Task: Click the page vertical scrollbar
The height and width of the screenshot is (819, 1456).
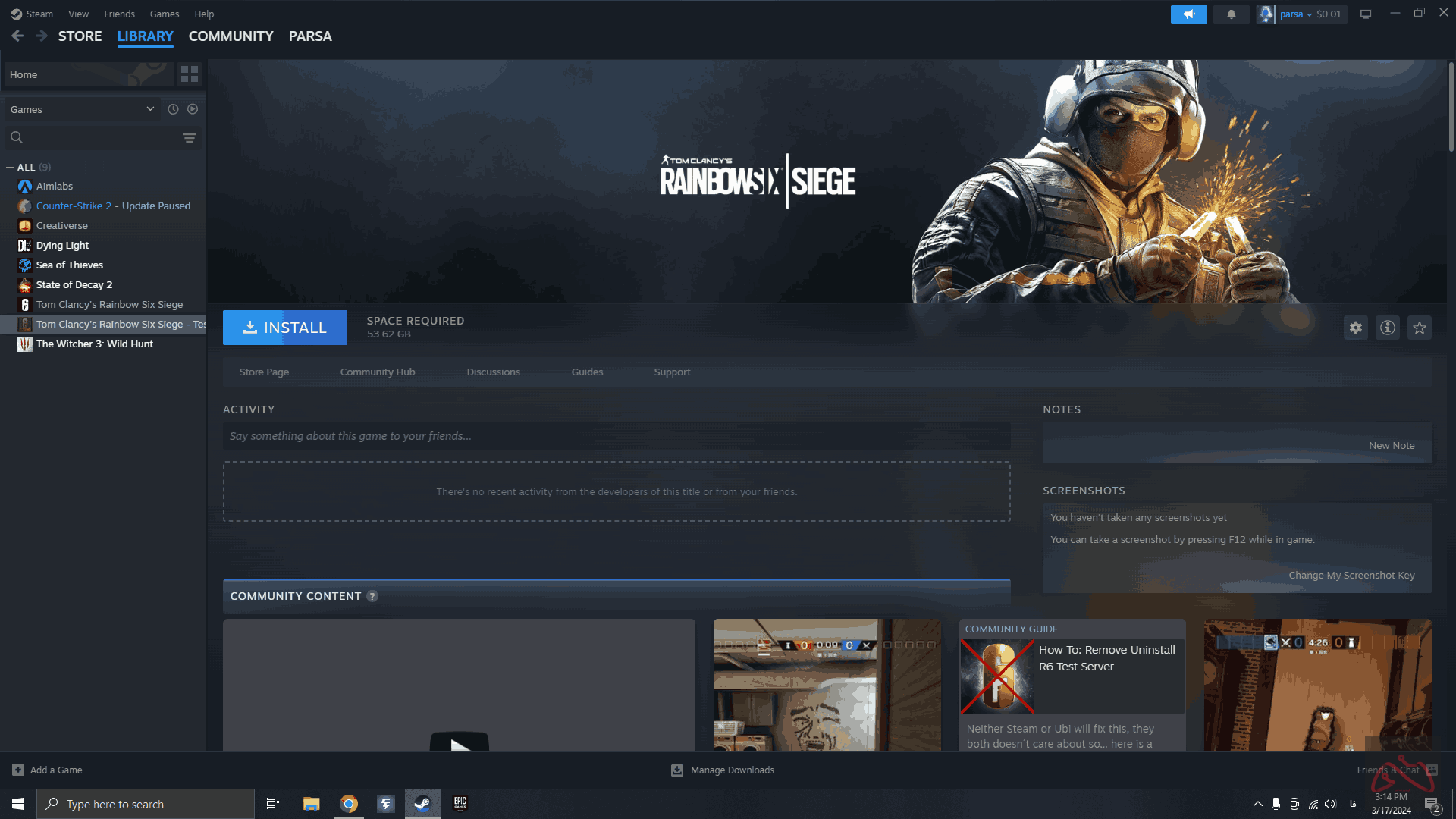Action: (x=1451, y=106)
